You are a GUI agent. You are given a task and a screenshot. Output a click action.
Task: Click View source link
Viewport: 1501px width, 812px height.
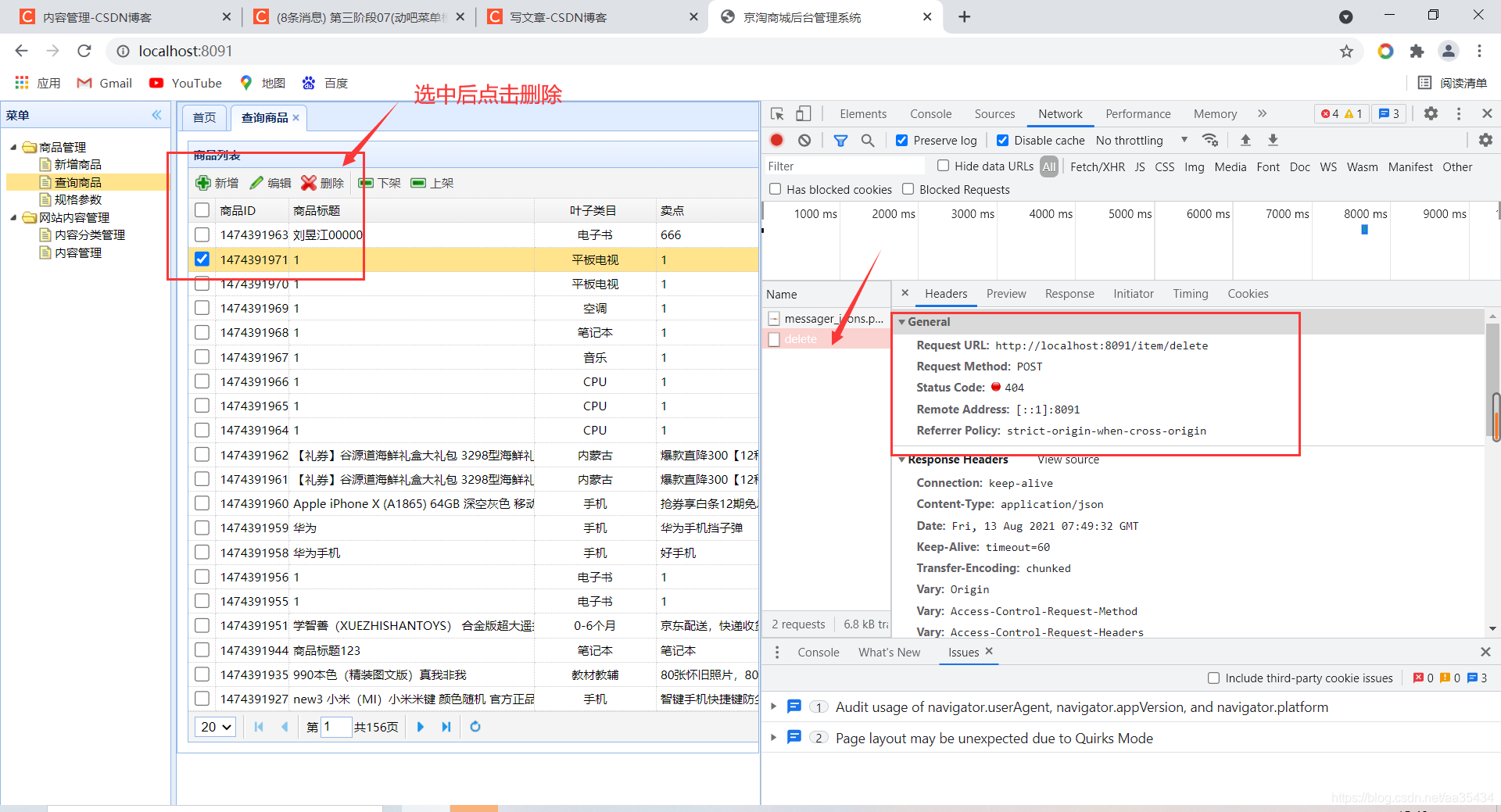(1068, 460)
